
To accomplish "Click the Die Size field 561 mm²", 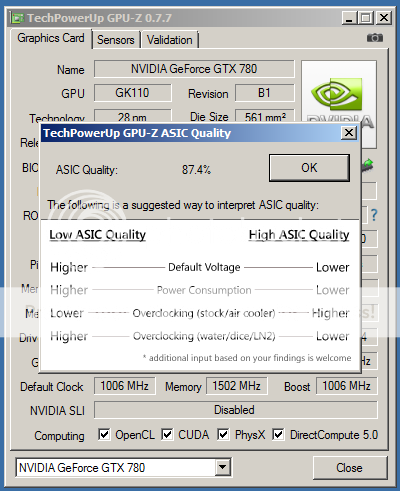I will point(265,116).
